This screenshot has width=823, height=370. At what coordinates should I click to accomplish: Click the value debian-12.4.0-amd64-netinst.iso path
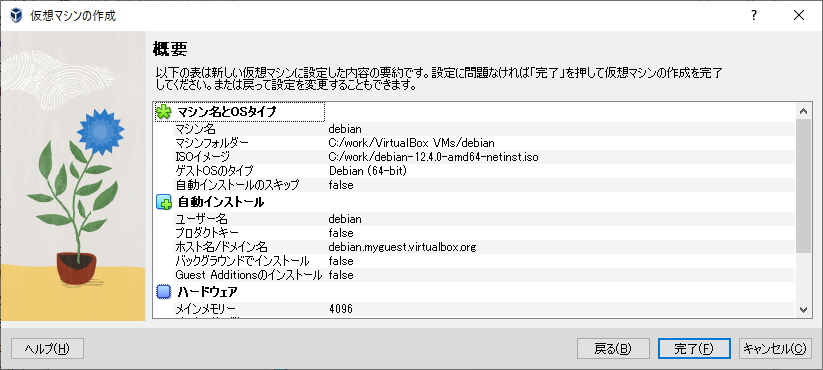coord(434,157)
